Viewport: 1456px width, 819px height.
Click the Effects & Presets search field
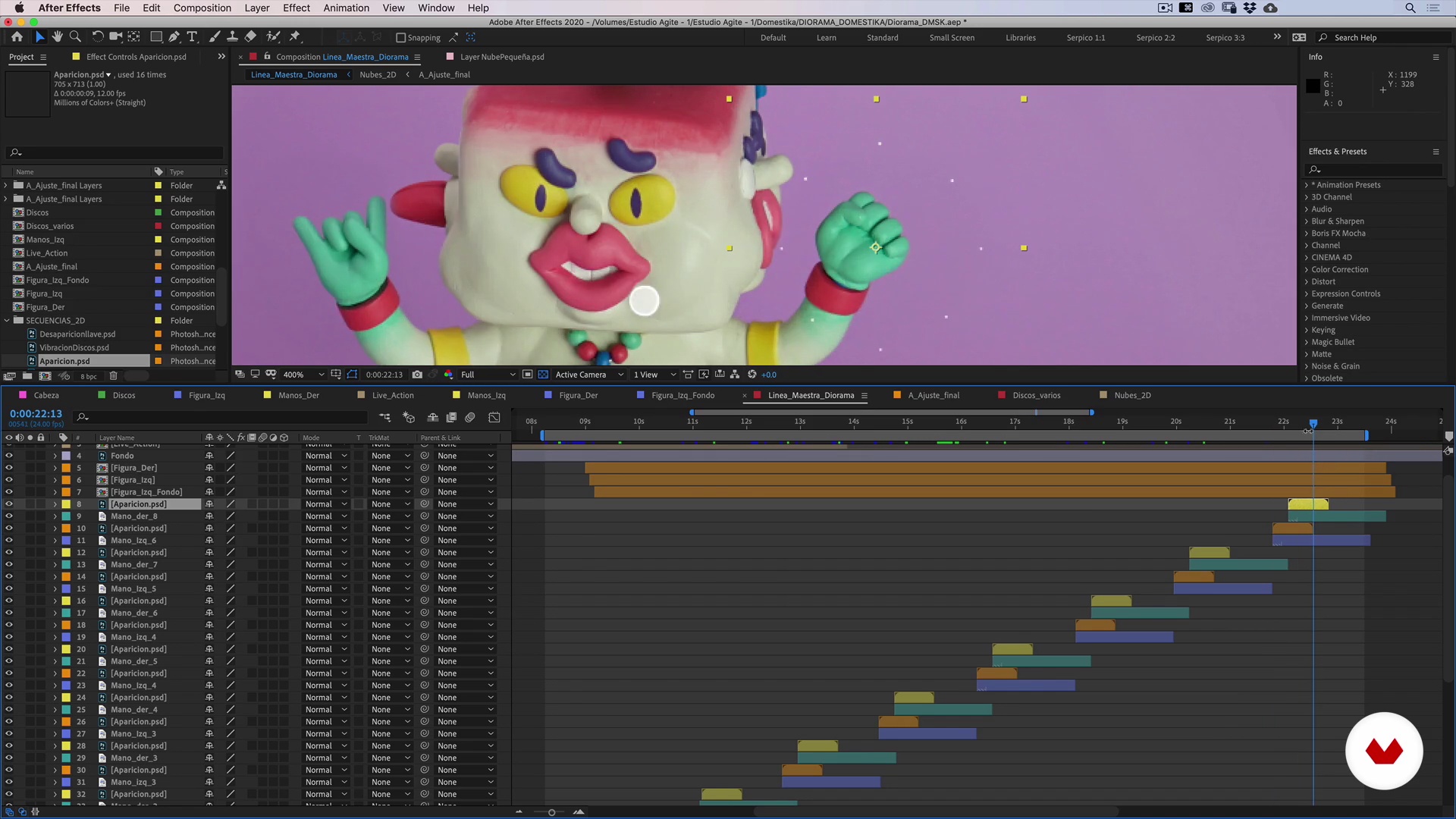(x=1374, y=170)
